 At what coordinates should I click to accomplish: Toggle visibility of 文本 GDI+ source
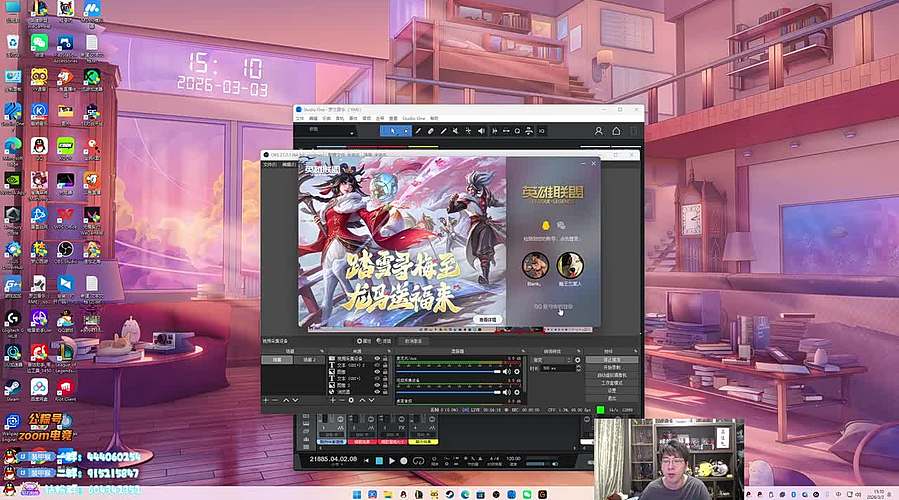[377, 378]
